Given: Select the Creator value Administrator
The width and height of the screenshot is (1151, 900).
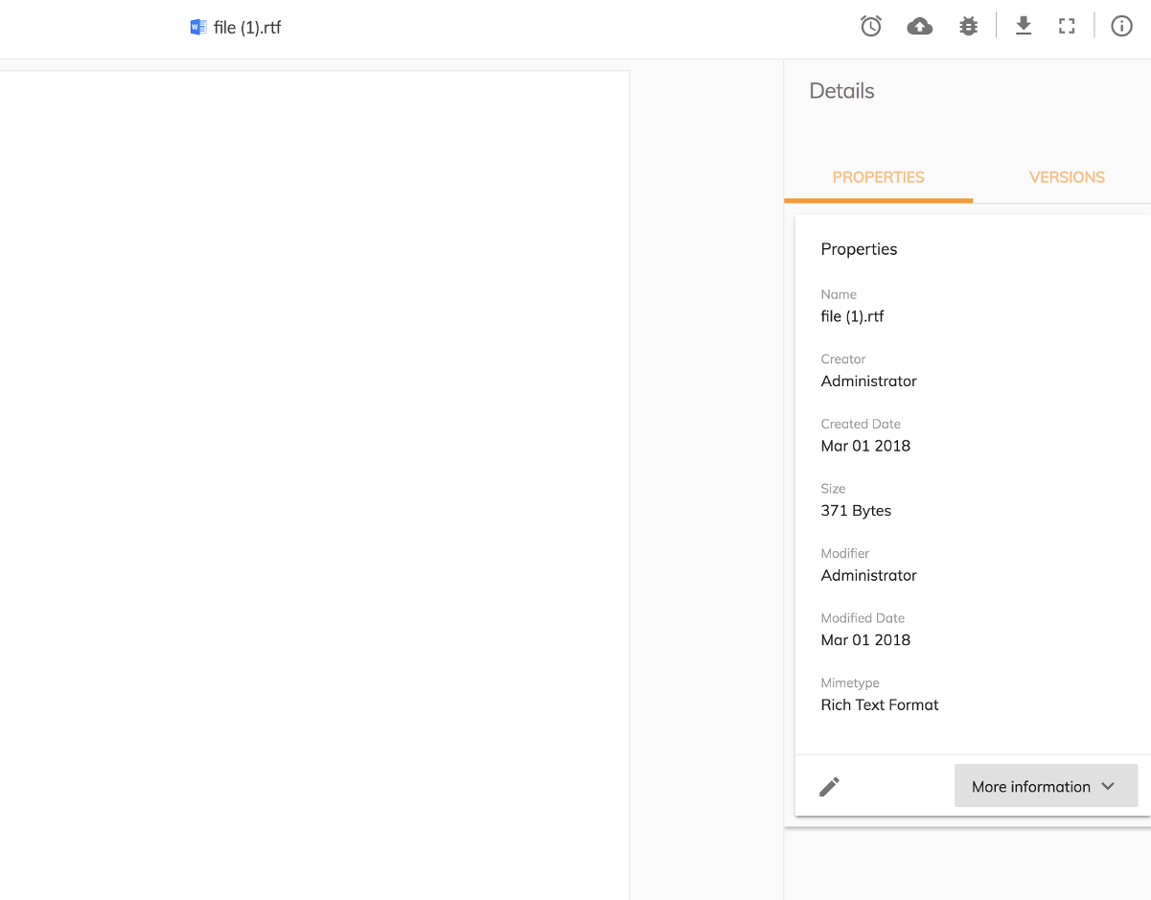Looking at the screenshot, I should tap(868, 381).
